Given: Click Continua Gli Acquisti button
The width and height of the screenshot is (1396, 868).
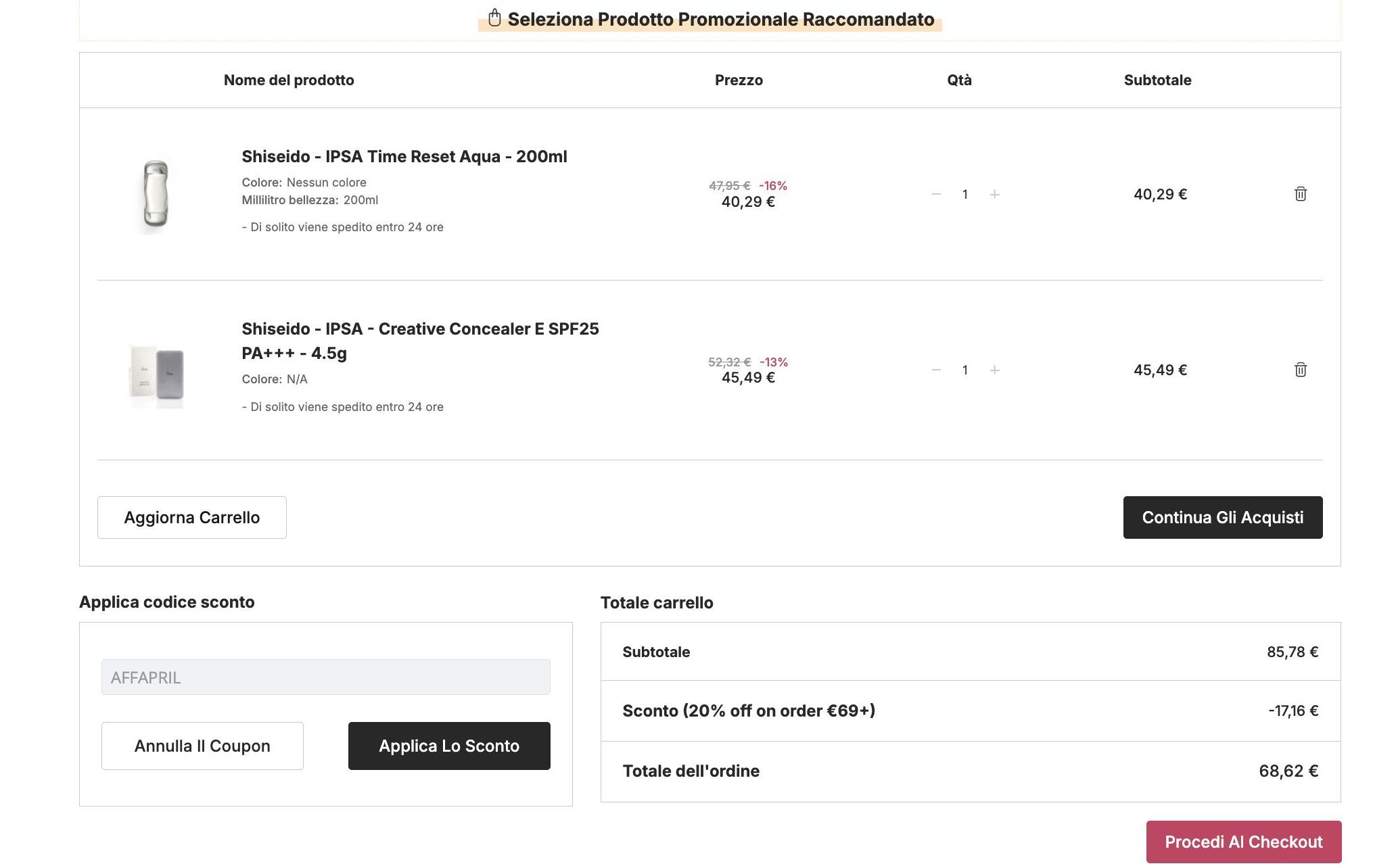Looking at the screenshot, I should click(1223, 517).
